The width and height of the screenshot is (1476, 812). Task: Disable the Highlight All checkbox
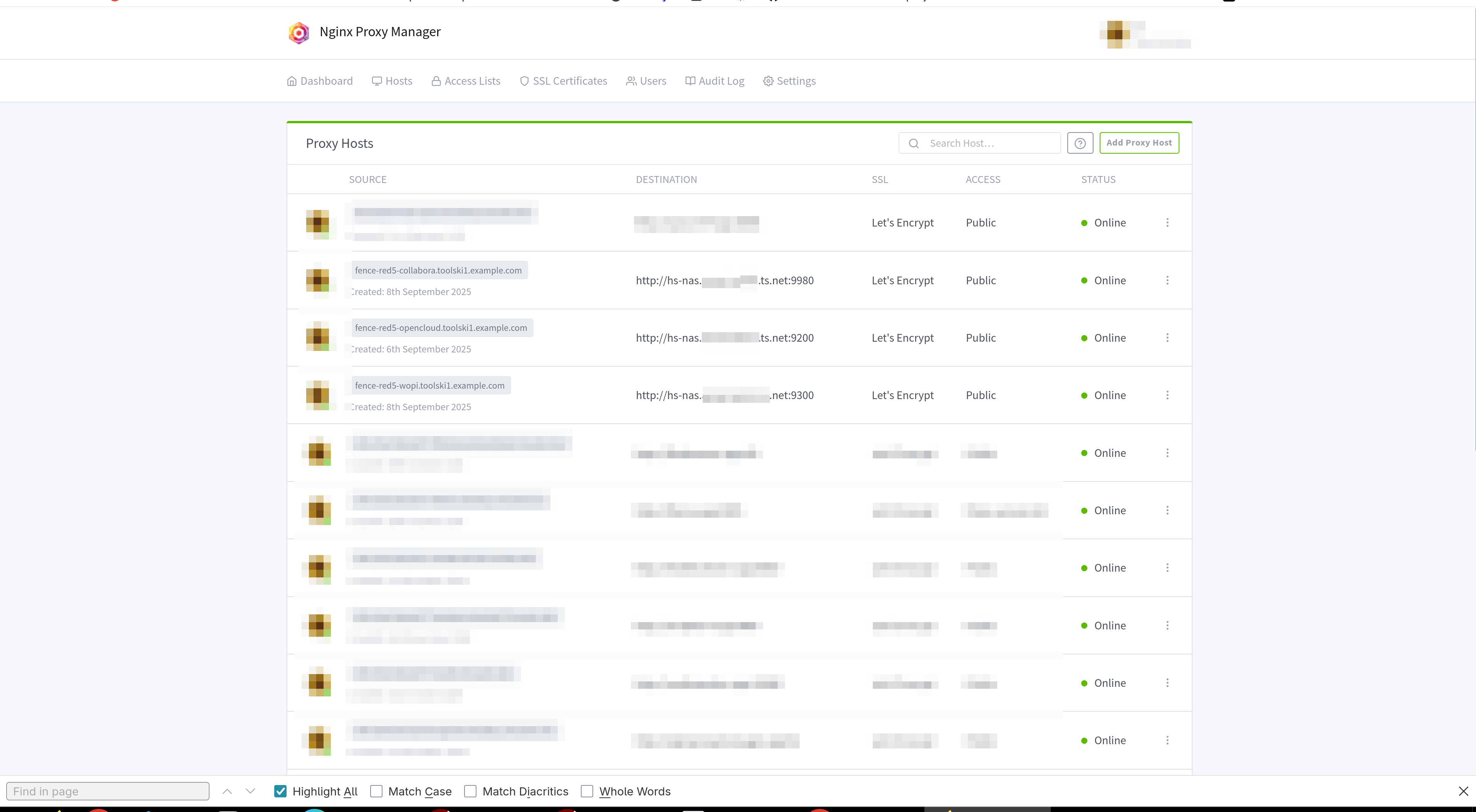click(x=280, y=791)
